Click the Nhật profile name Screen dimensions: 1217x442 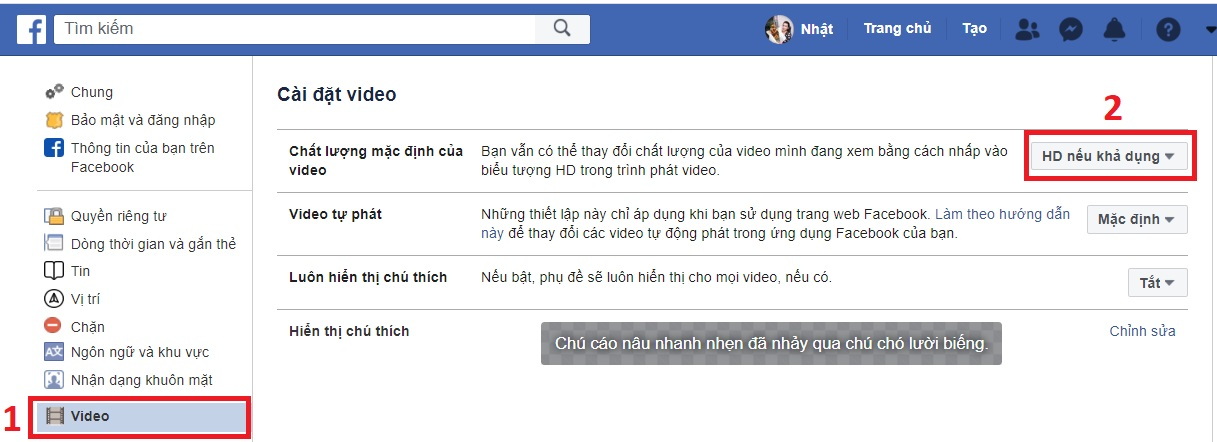817,29
